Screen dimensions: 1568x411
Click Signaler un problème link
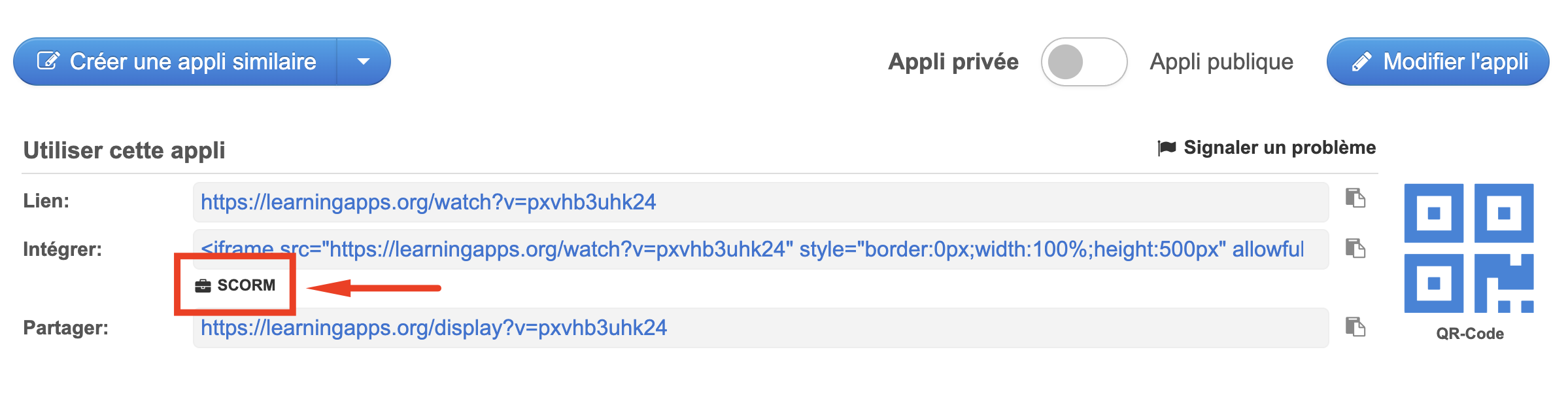pos(1279,148)
